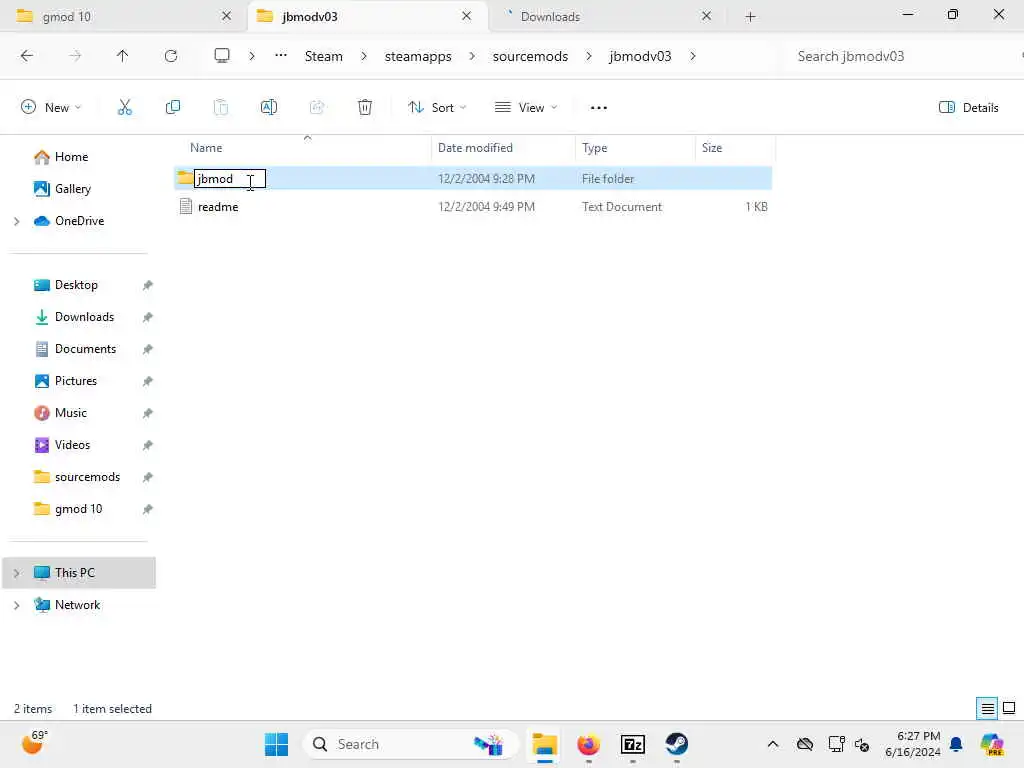The width and height of the screenshot is (1024, 768).
Task: Click the Paste clipboard icon
Action: (x=221, y=107)
